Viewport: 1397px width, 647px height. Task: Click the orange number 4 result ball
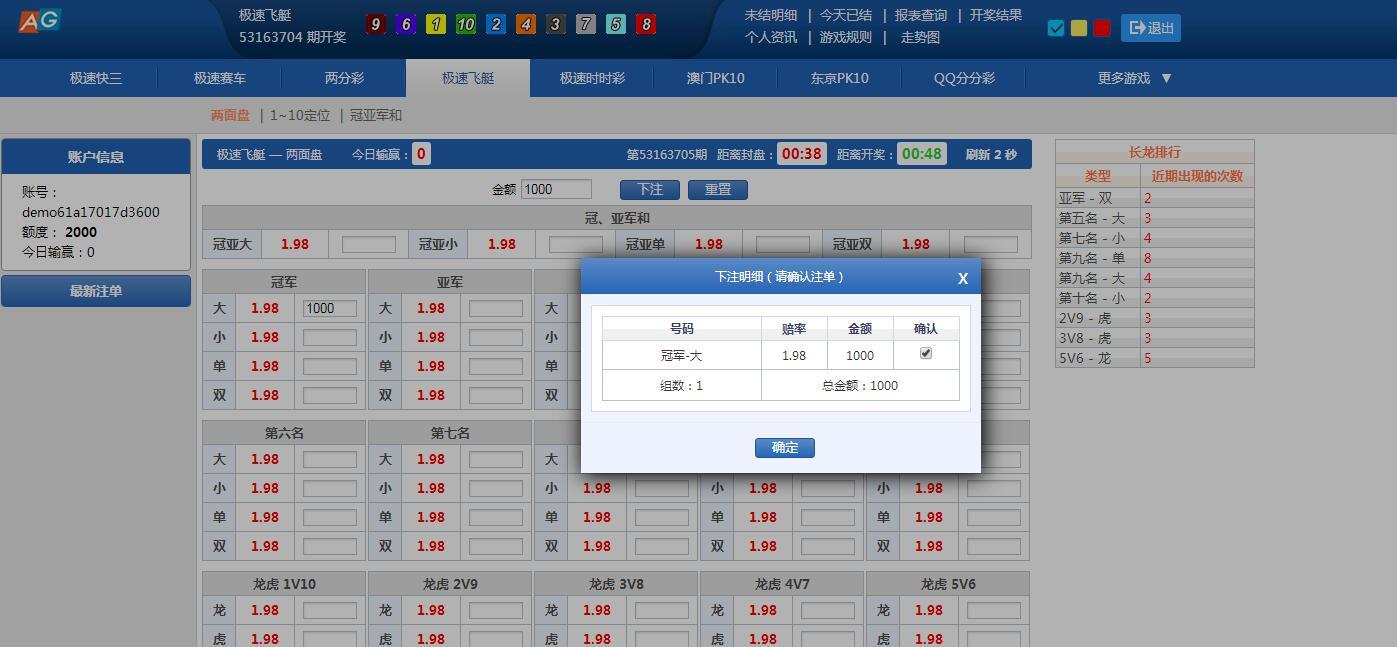(x=525, y=24)
